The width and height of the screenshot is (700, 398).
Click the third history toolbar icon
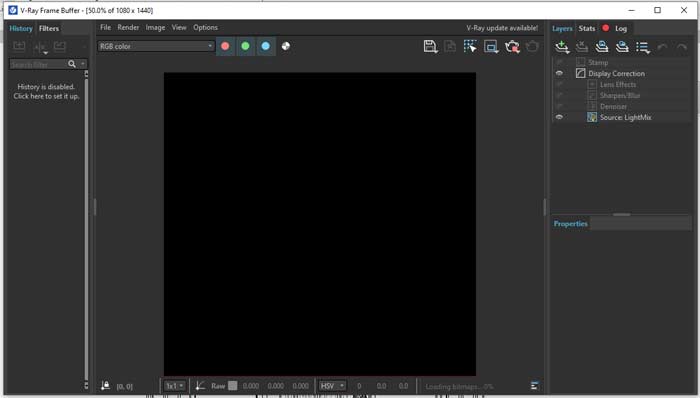[59, 46]
